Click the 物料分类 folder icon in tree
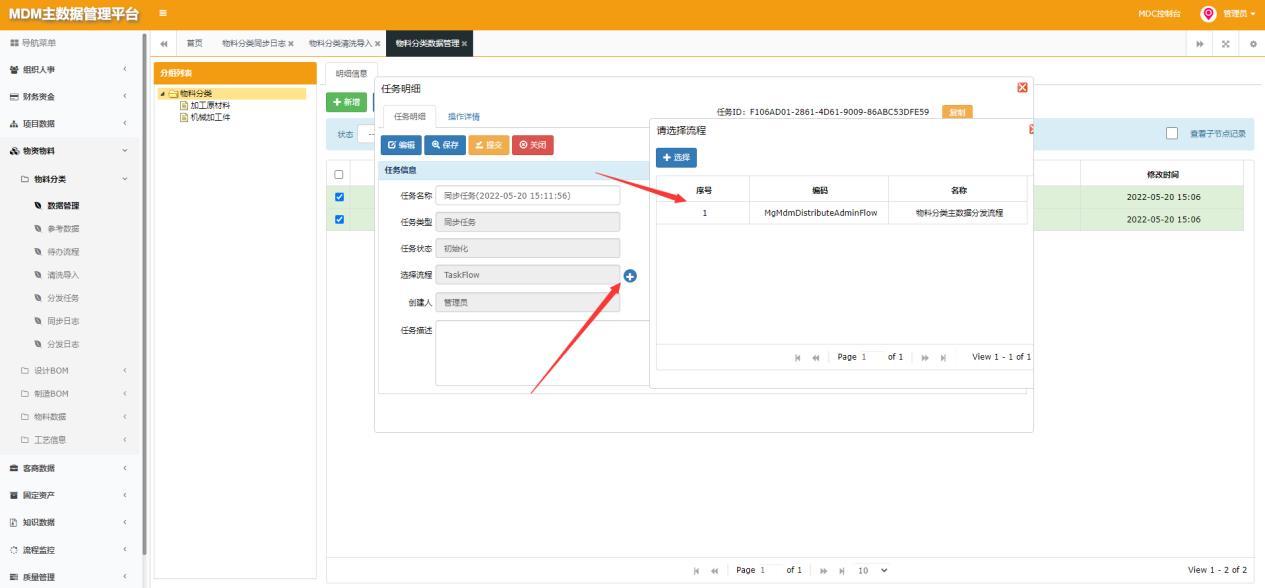This screenshot has width=1265, height=588. [174, 94]
